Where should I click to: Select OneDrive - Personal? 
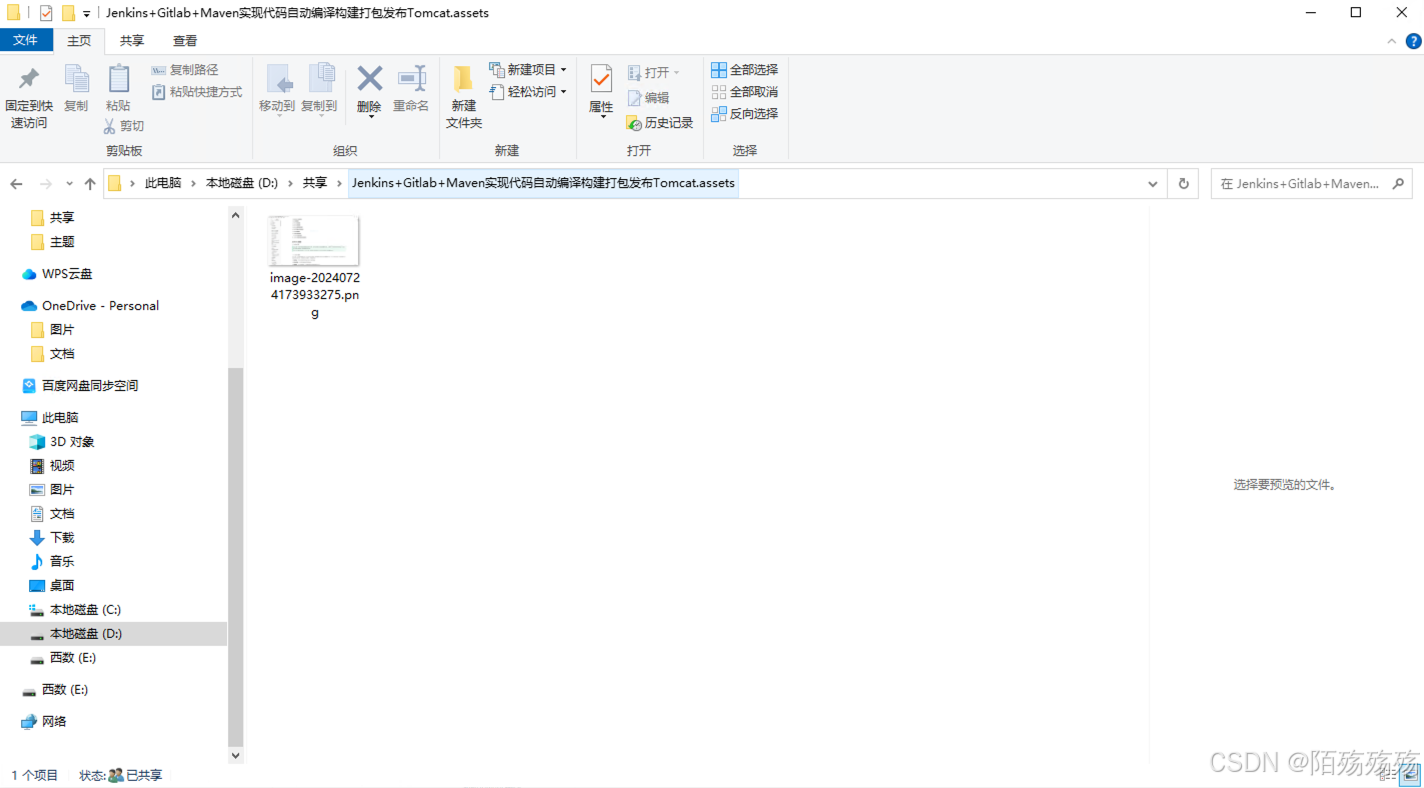coord(100,305)
